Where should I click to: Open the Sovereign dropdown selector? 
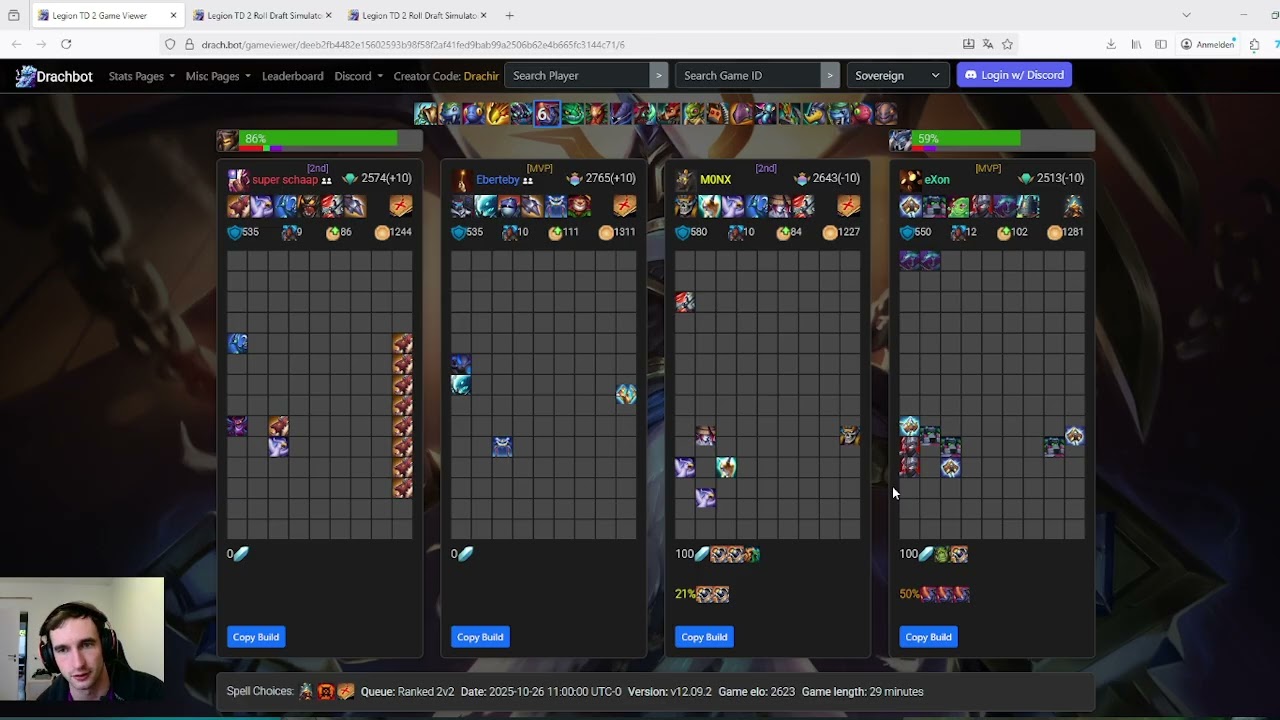(897, 75)
